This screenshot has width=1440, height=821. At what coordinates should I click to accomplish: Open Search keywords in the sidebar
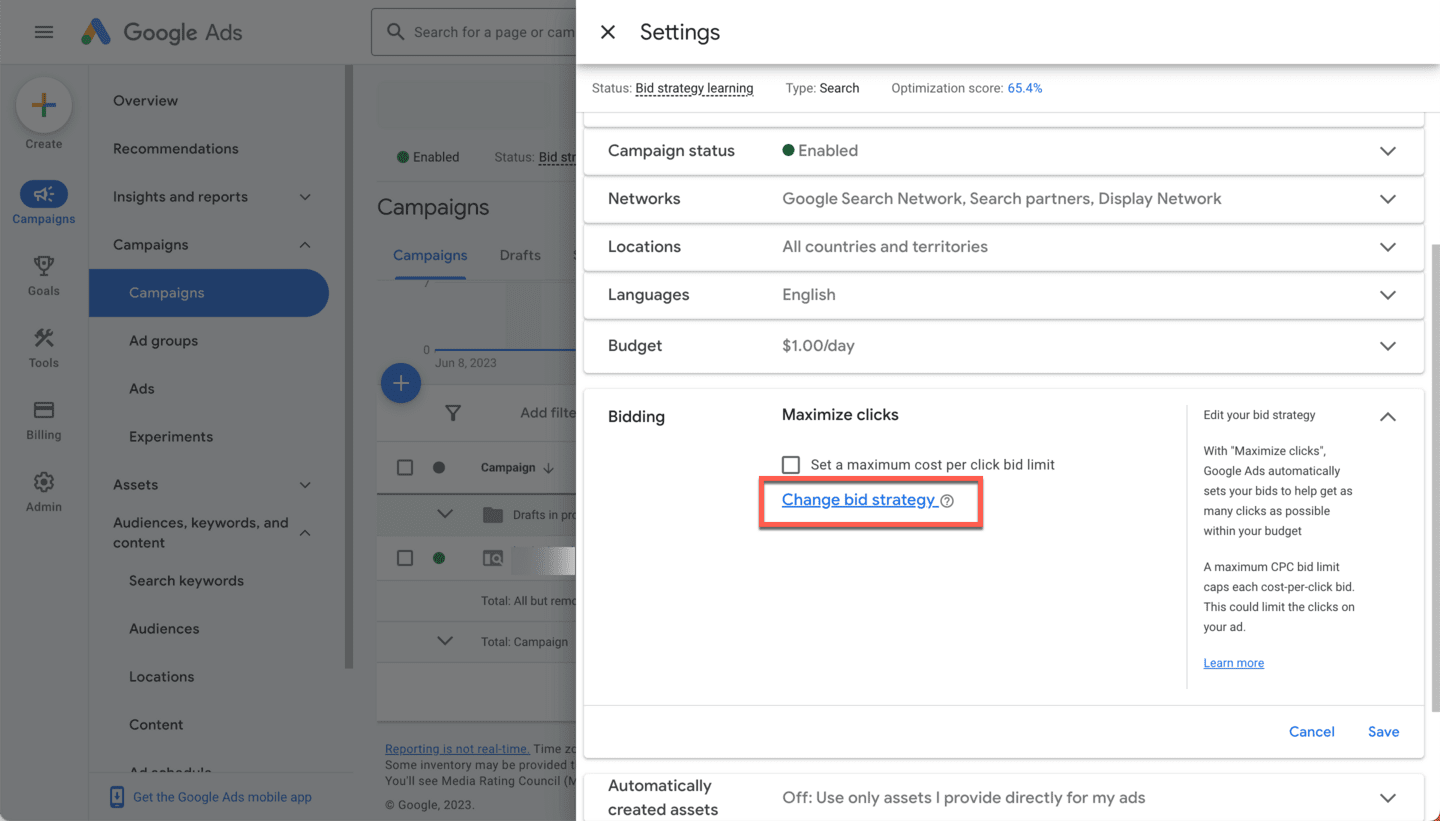186,581
